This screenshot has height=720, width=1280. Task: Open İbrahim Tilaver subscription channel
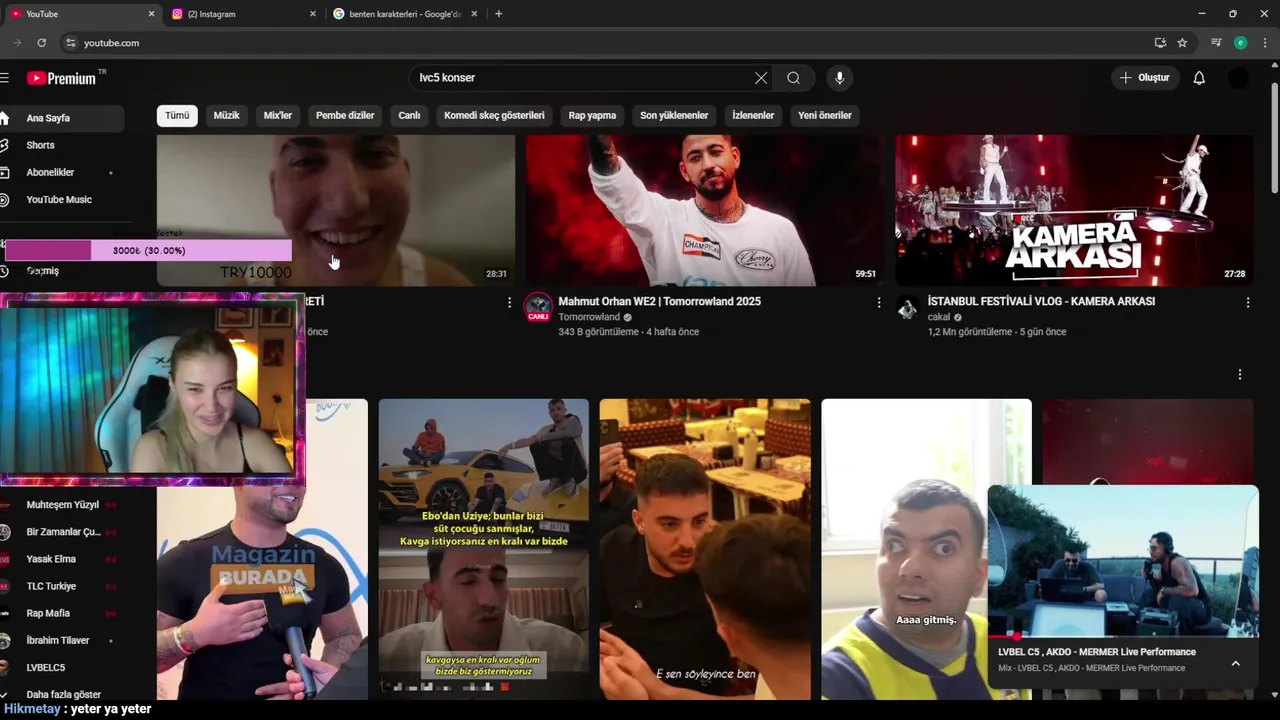point(62,640)
